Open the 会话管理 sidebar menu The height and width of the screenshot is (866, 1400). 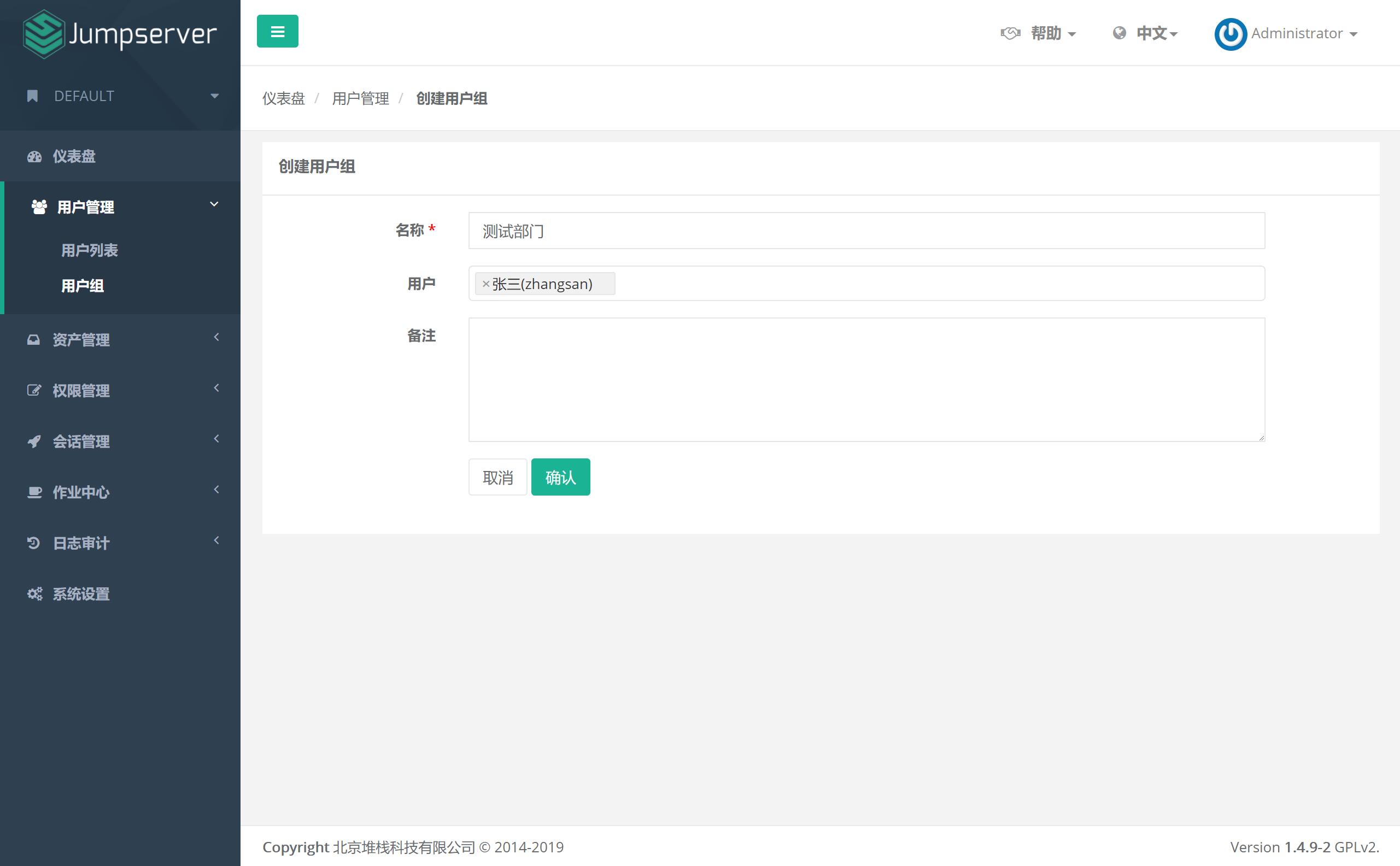(x=81, y=441)
